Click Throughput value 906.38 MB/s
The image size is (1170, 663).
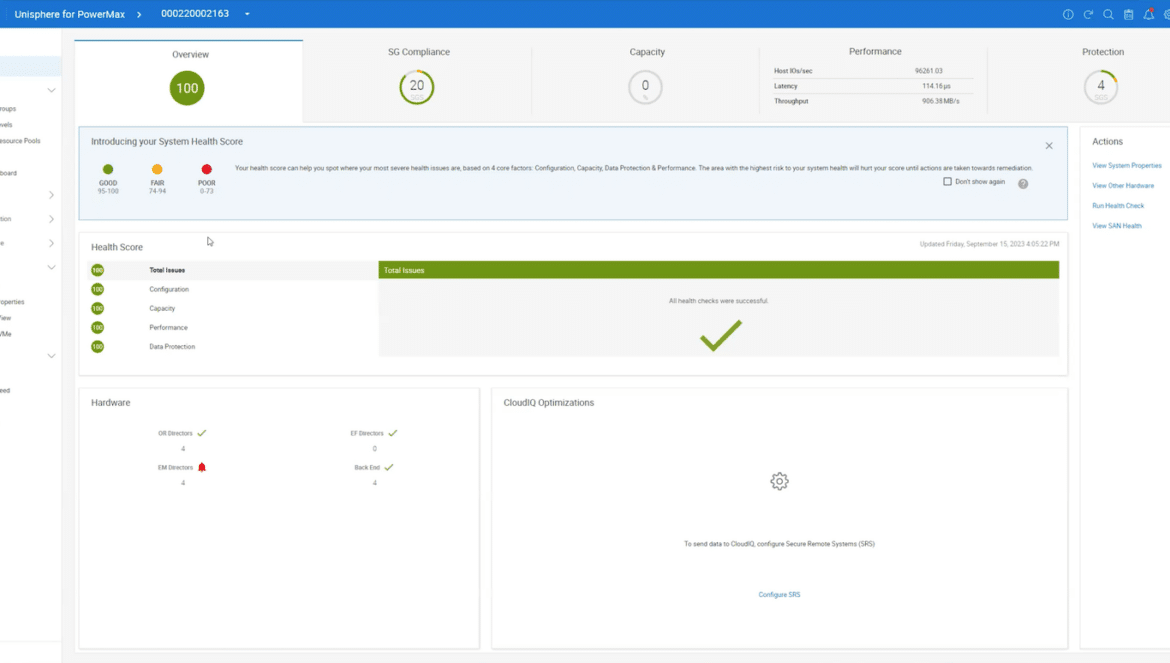coord(940,101)
